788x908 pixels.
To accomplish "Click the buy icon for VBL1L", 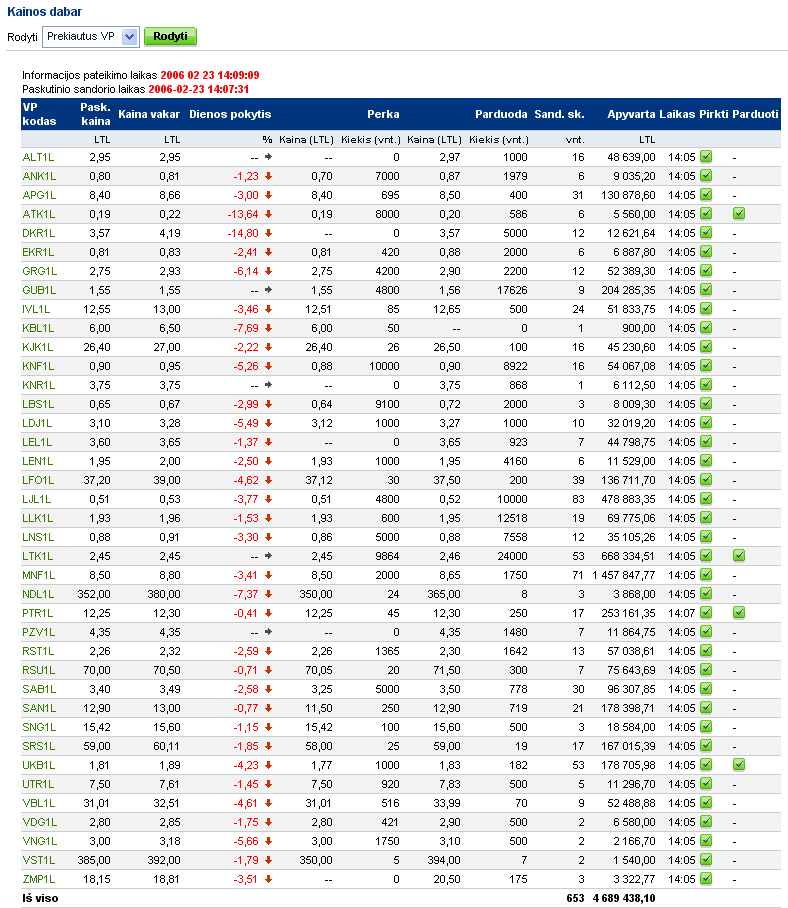I will 706,803.
